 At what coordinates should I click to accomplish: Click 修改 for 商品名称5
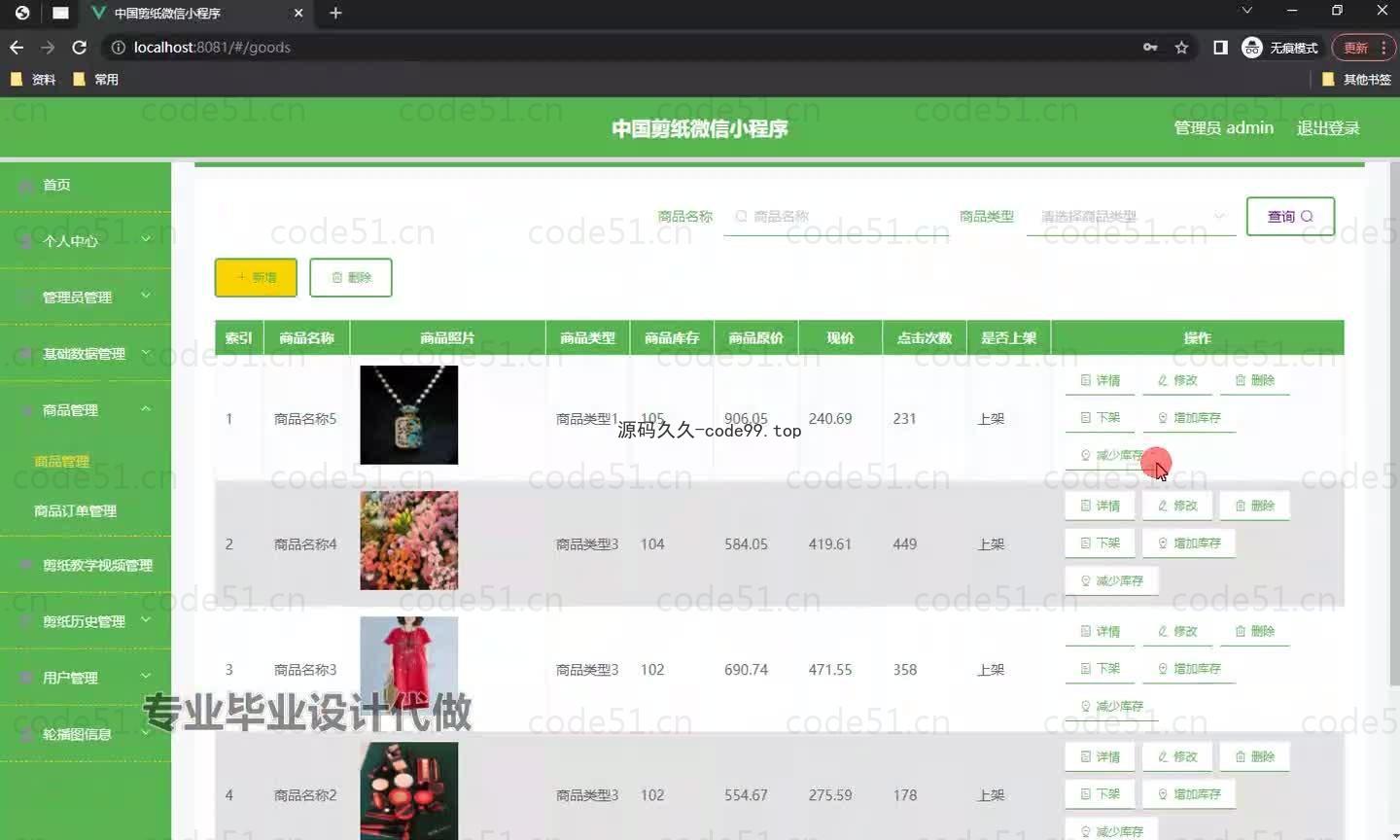tap(1177, 380)
